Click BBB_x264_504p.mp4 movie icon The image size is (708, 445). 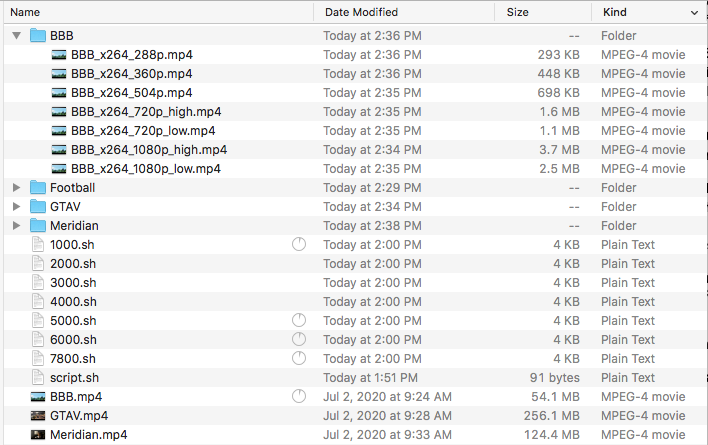click(x=59, y=93)
